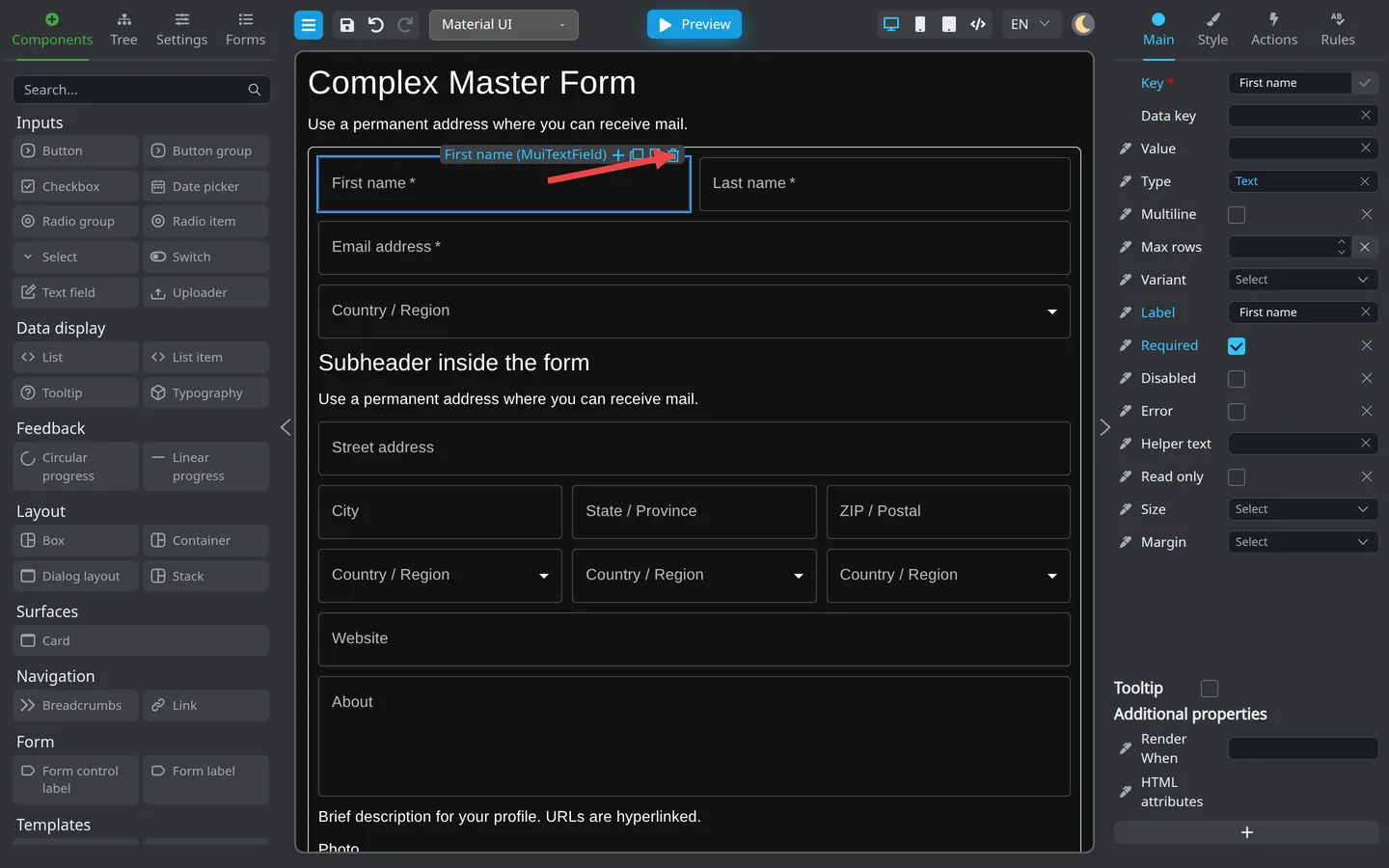
Task: Open the Size select dropdown
Action: pos(1302,509)
